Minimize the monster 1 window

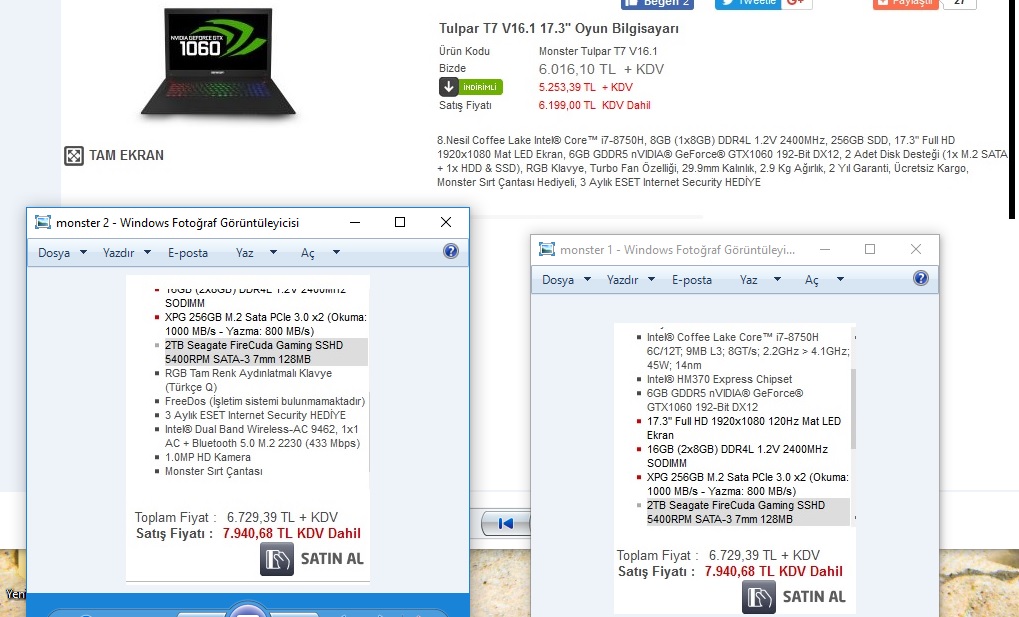(x=825, y=249)
